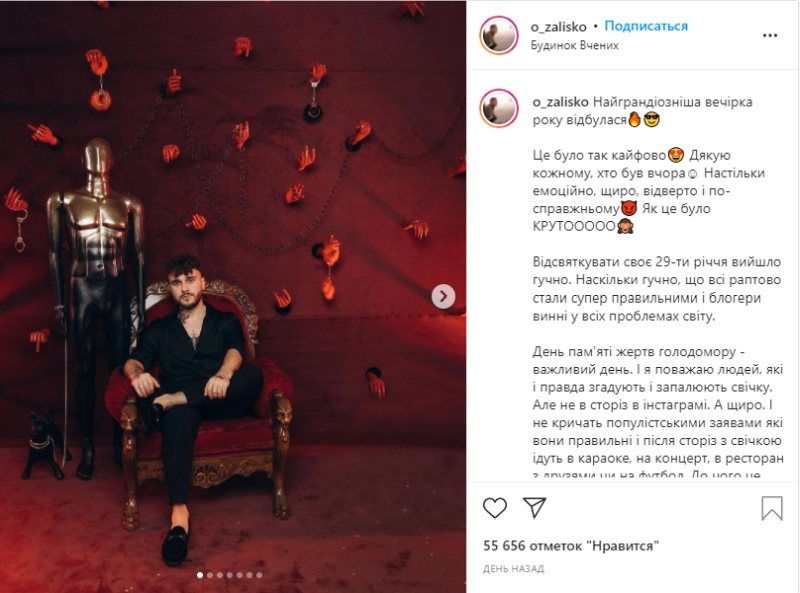Open o_zalisko avatar beside the caption
Image resolution: width=800 pixels, height=593 pixels.
tap(498, 108)
